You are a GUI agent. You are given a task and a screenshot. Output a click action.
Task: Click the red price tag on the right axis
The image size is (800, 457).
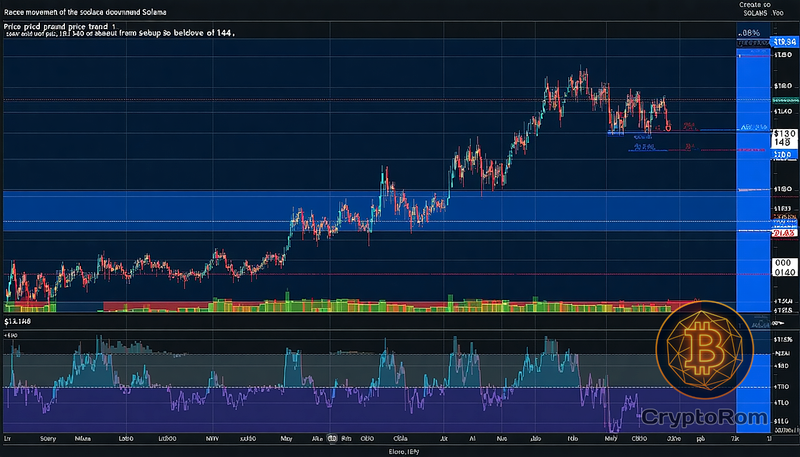783,232
